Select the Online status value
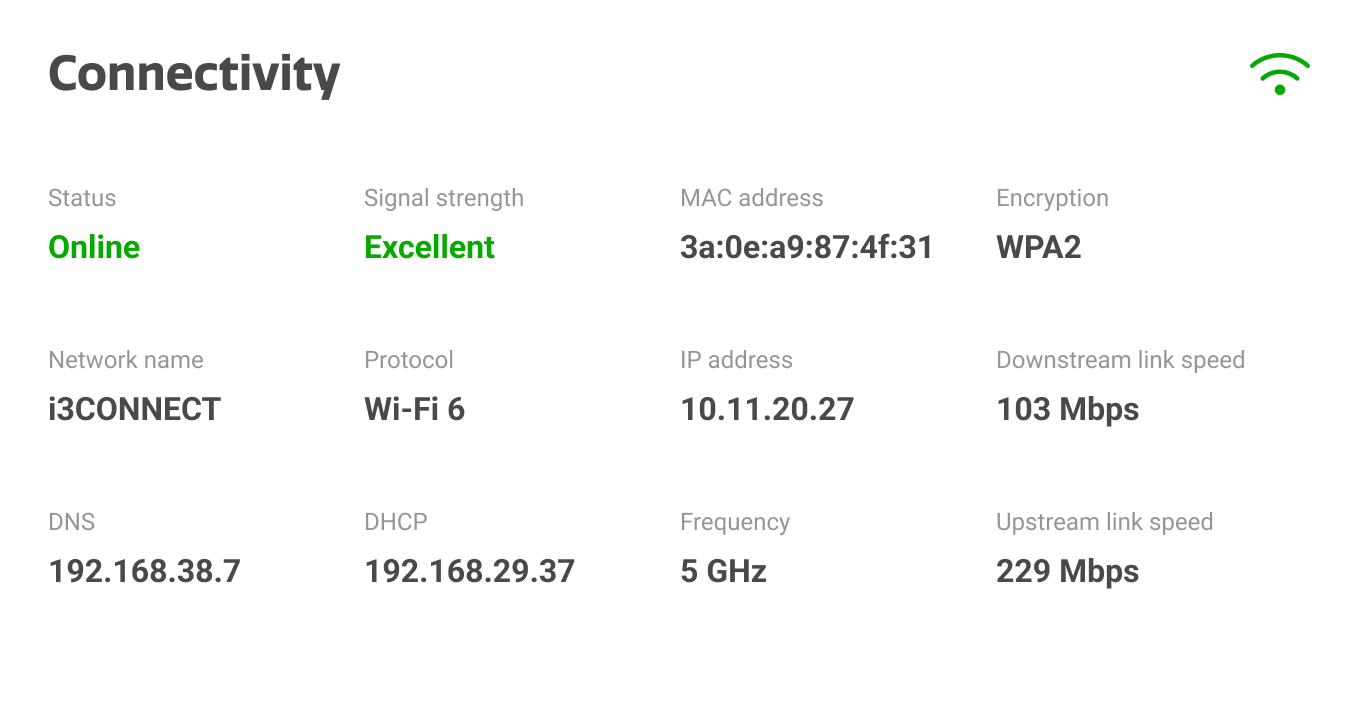 click(94, 247)
